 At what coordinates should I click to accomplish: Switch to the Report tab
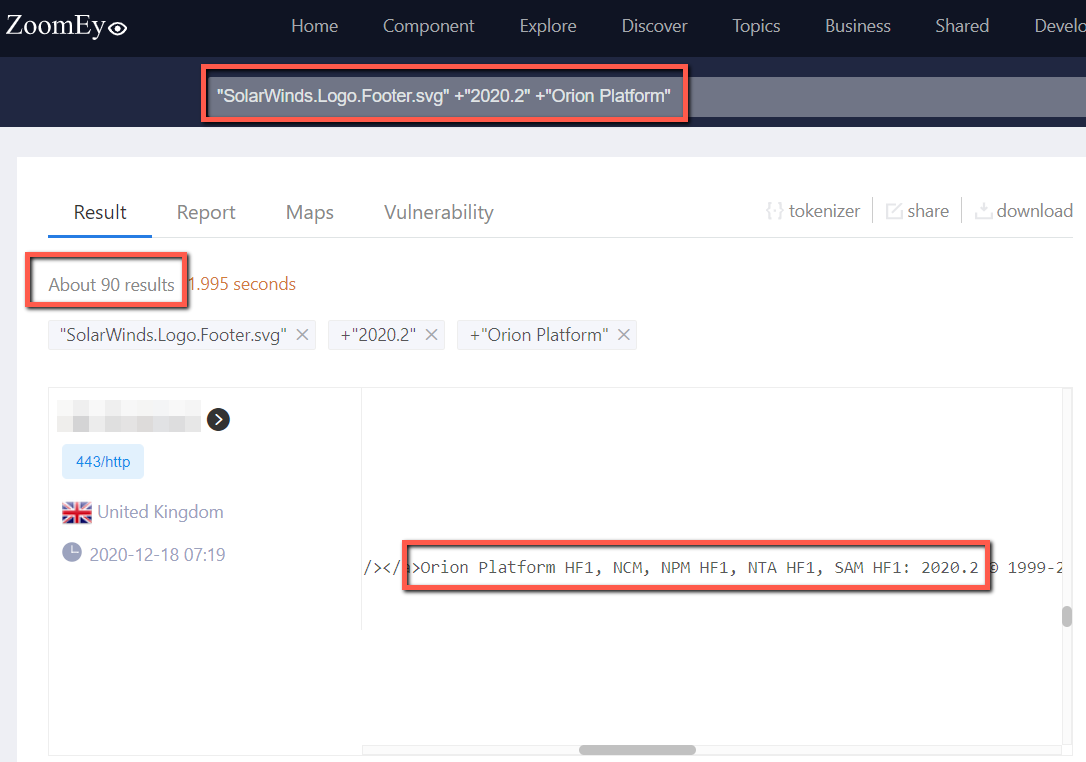pos(206,212)
